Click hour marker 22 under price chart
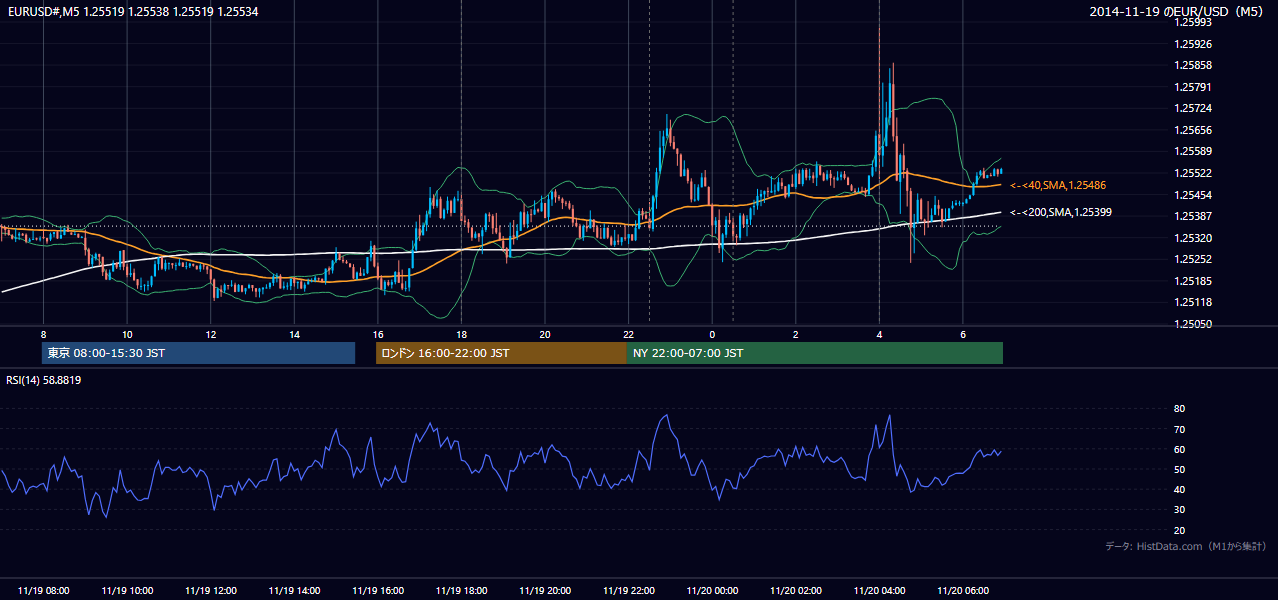The width and height of the screenshot is (1278, 600). [x=628, y=334]
